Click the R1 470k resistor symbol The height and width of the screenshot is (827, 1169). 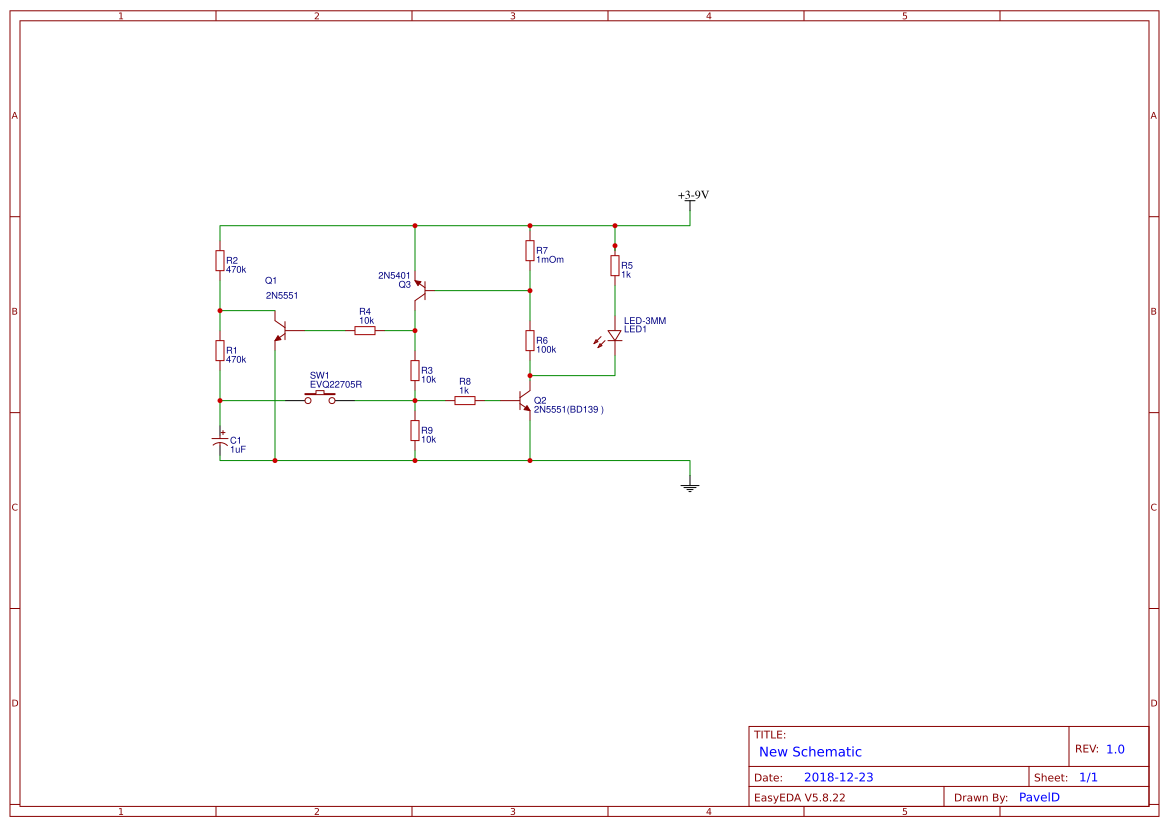(x=220, y=350)
